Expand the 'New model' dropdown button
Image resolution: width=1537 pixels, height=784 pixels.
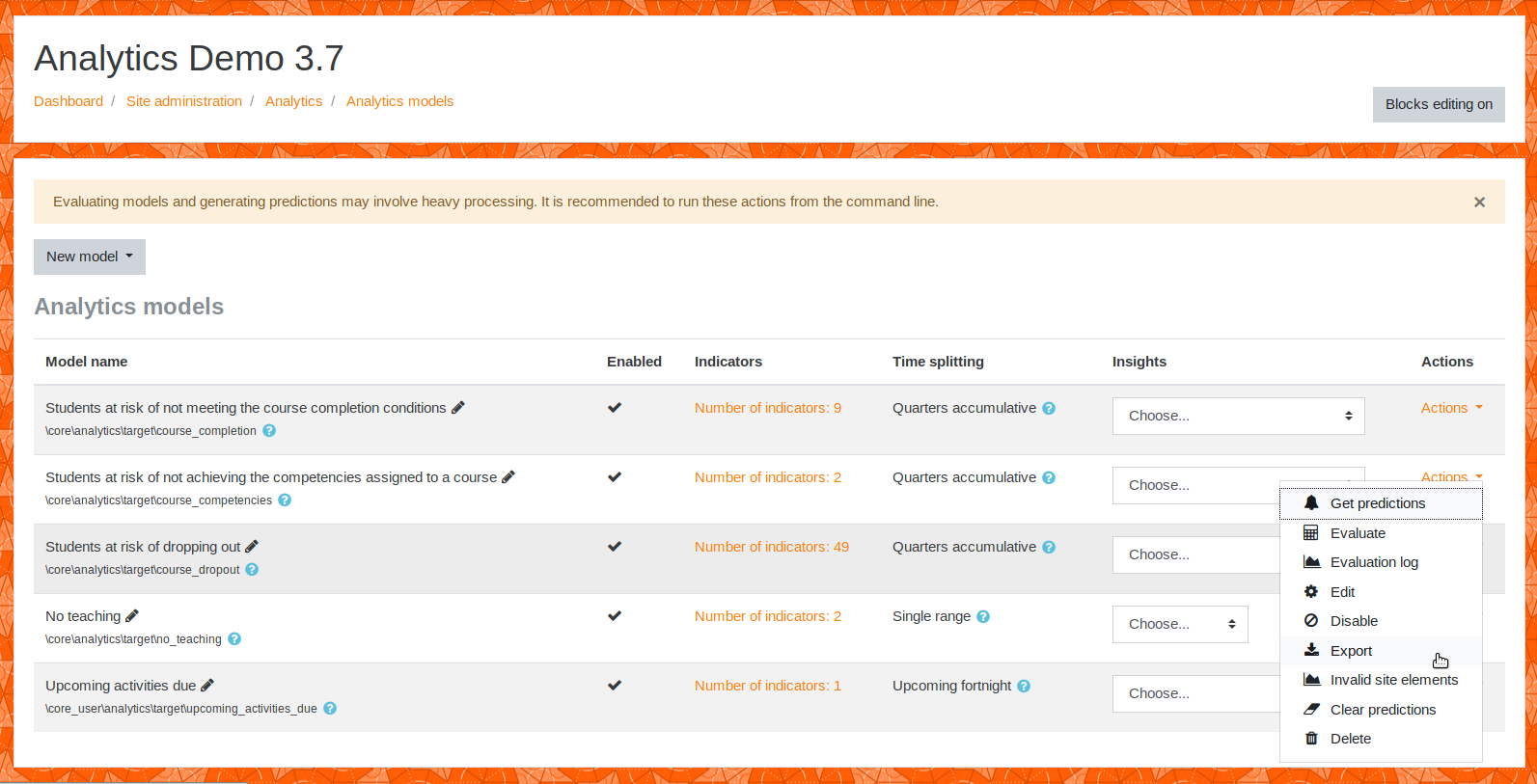(x=90, y=257)
